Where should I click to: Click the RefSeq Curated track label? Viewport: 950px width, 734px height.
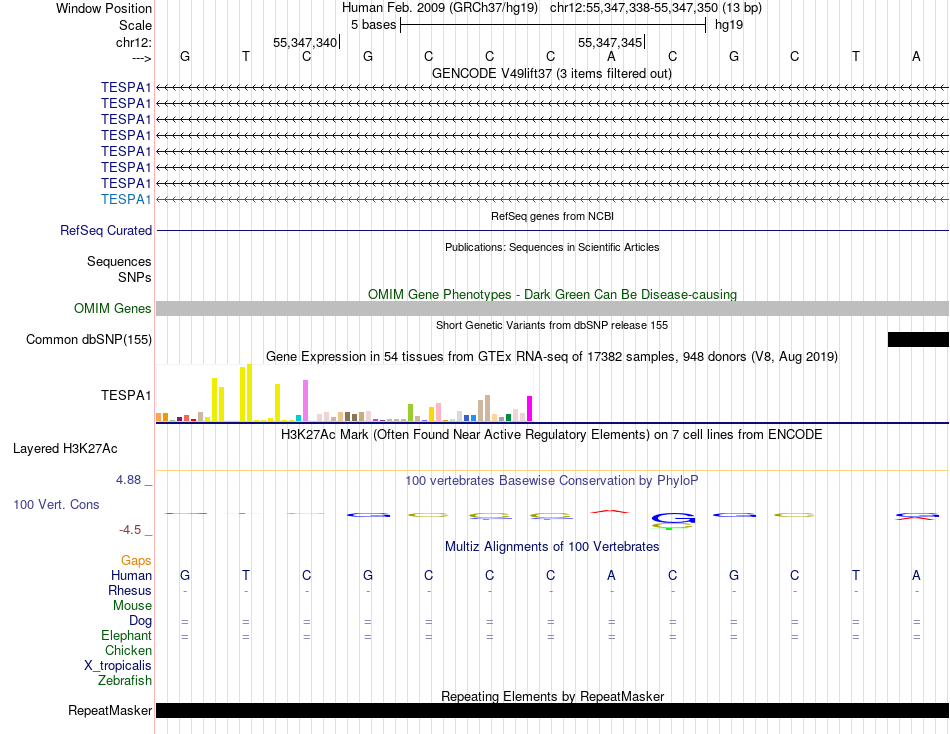tap(105, 230)
